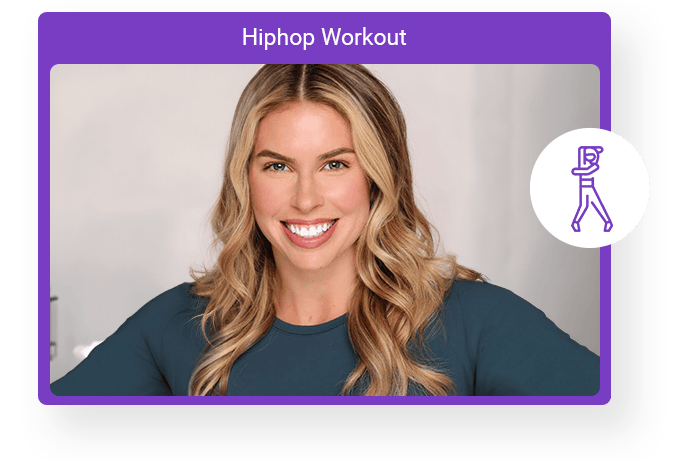691x461 pixels.
Task: Click the purple bottom border of the card
Action: pos(324,400)
